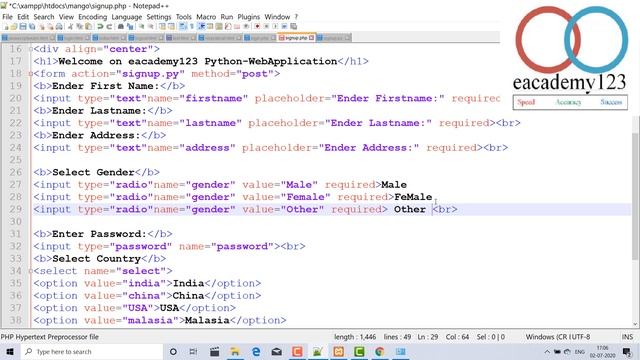This screenshot has width=640, height=360.
Task: Click "Select Gender" text on line 26
Action: (x=93, y=172)
